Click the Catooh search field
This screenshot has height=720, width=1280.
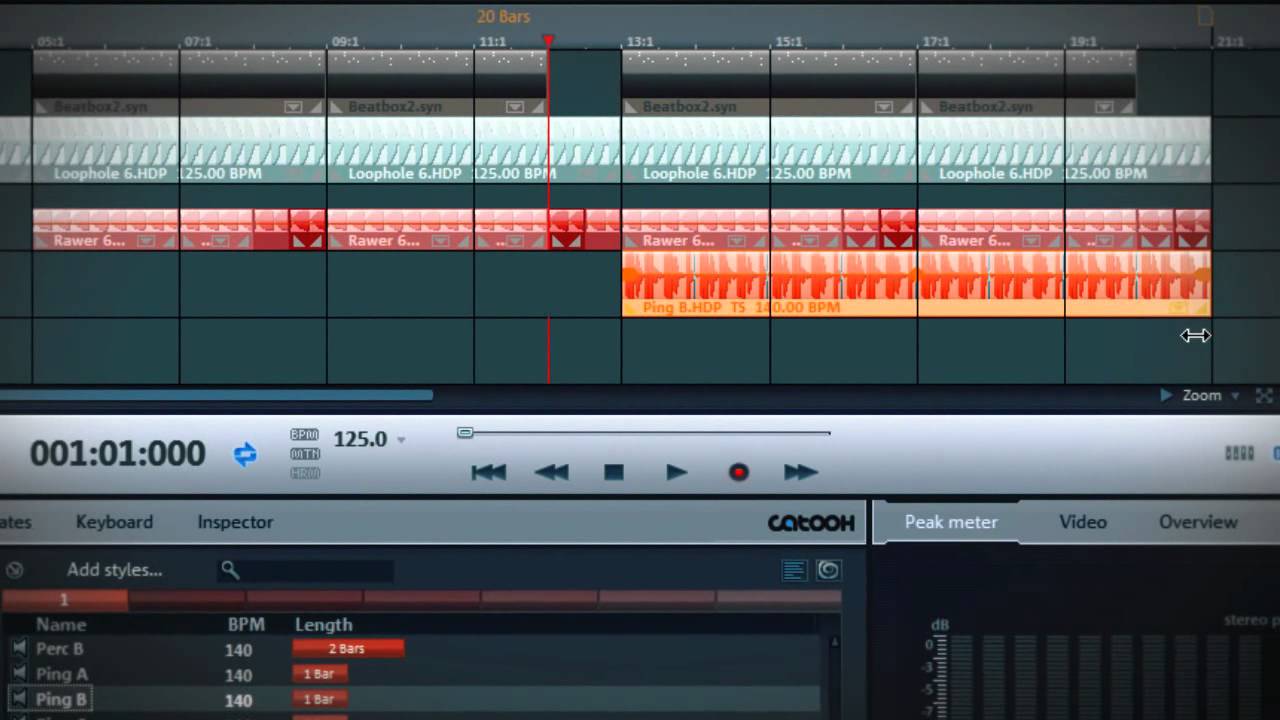tap(310, 570)
